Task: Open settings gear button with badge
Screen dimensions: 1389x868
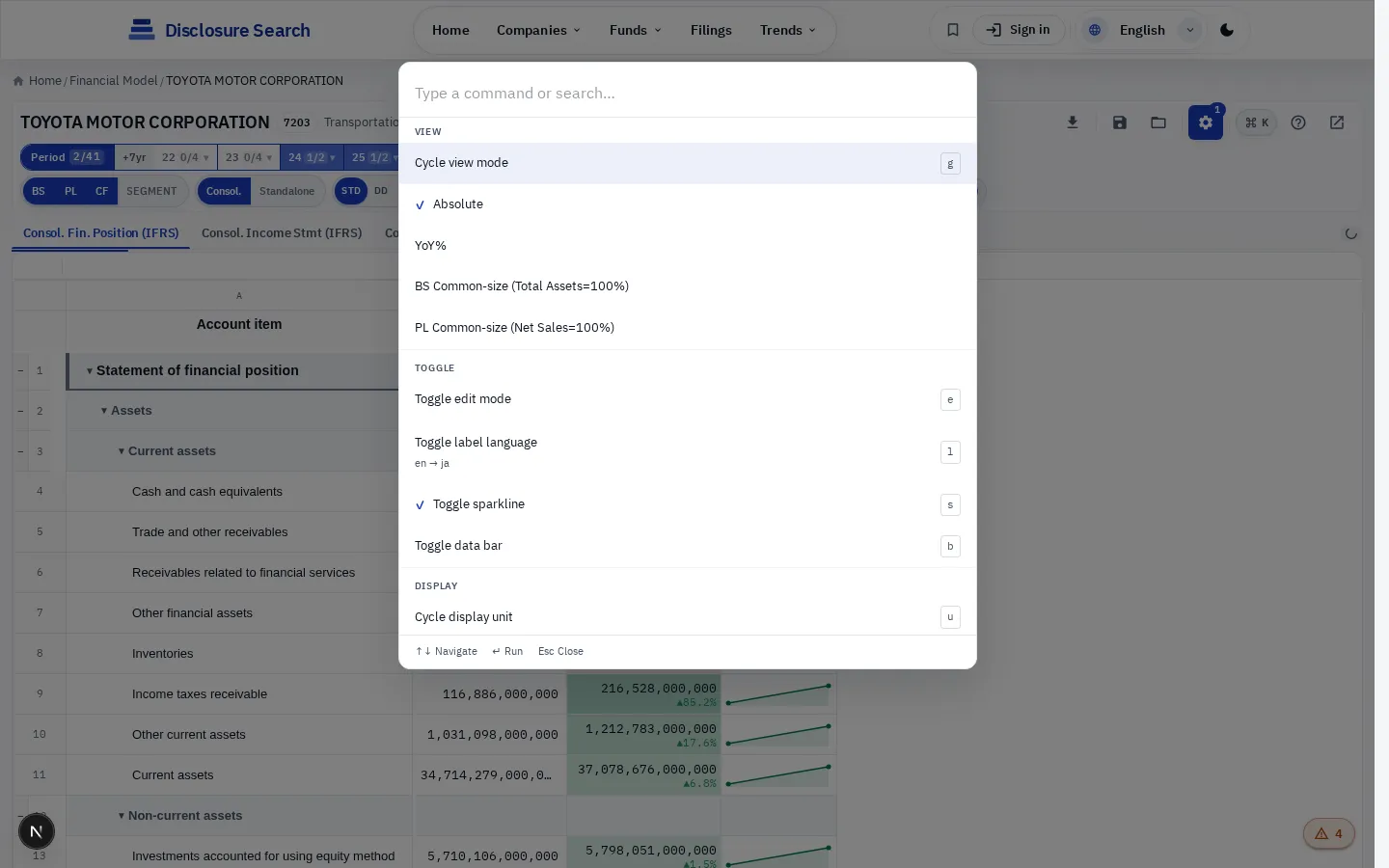Action: click(x=1206, y=122)
